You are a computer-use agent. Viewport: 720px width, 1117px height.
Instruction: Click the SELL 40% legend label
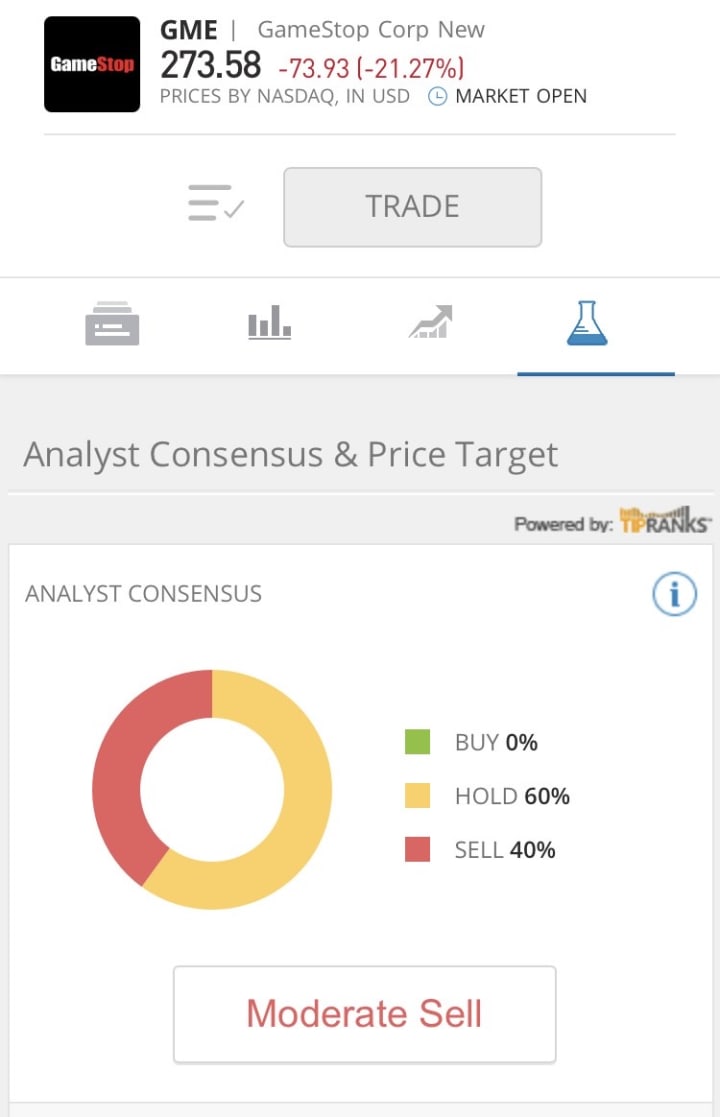click(x=505, y=850)
